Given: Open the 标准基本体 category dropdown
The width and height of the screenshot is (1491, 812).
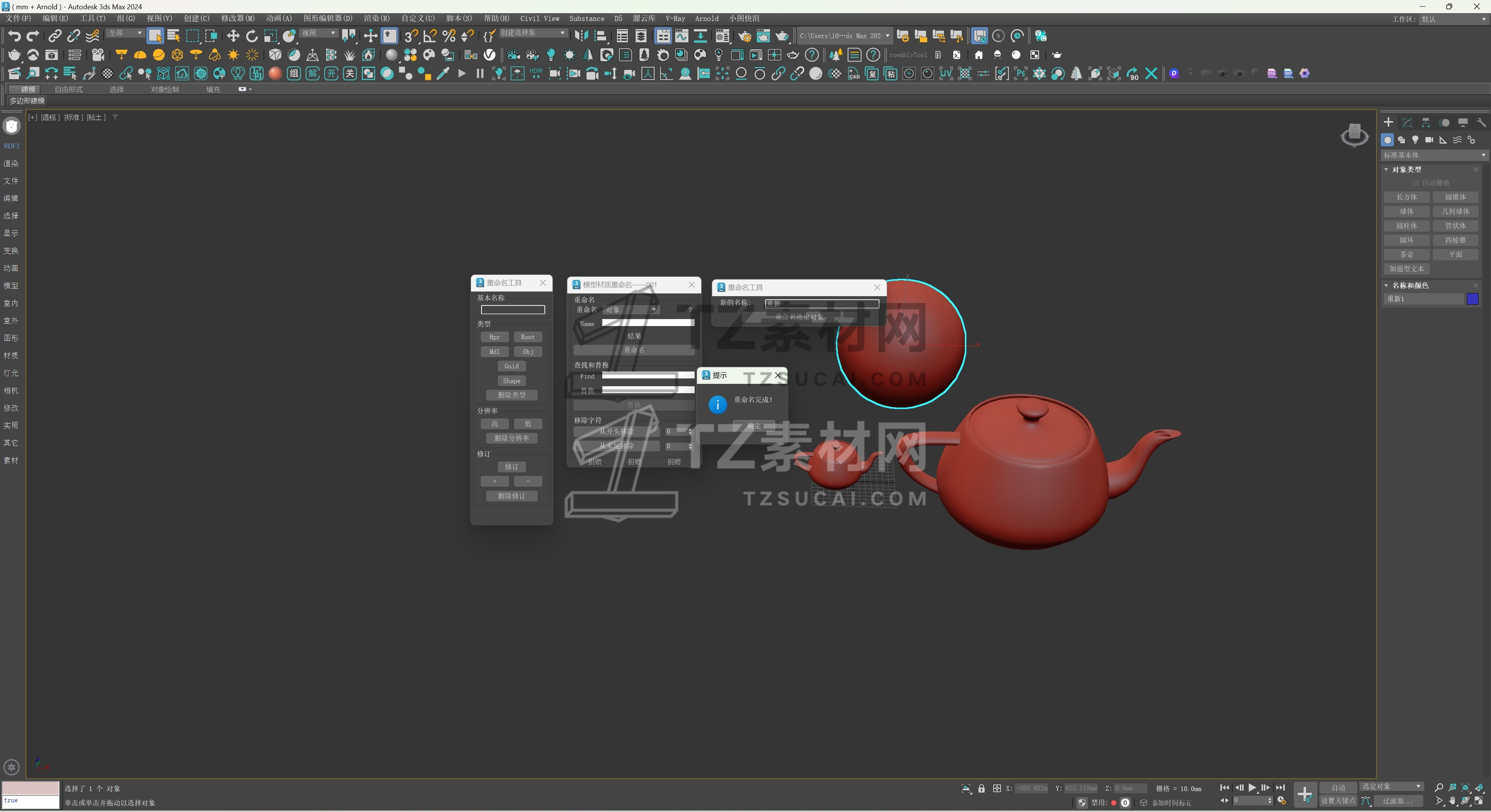Looking at the screenshot, I should click(x=1433, y=155).
